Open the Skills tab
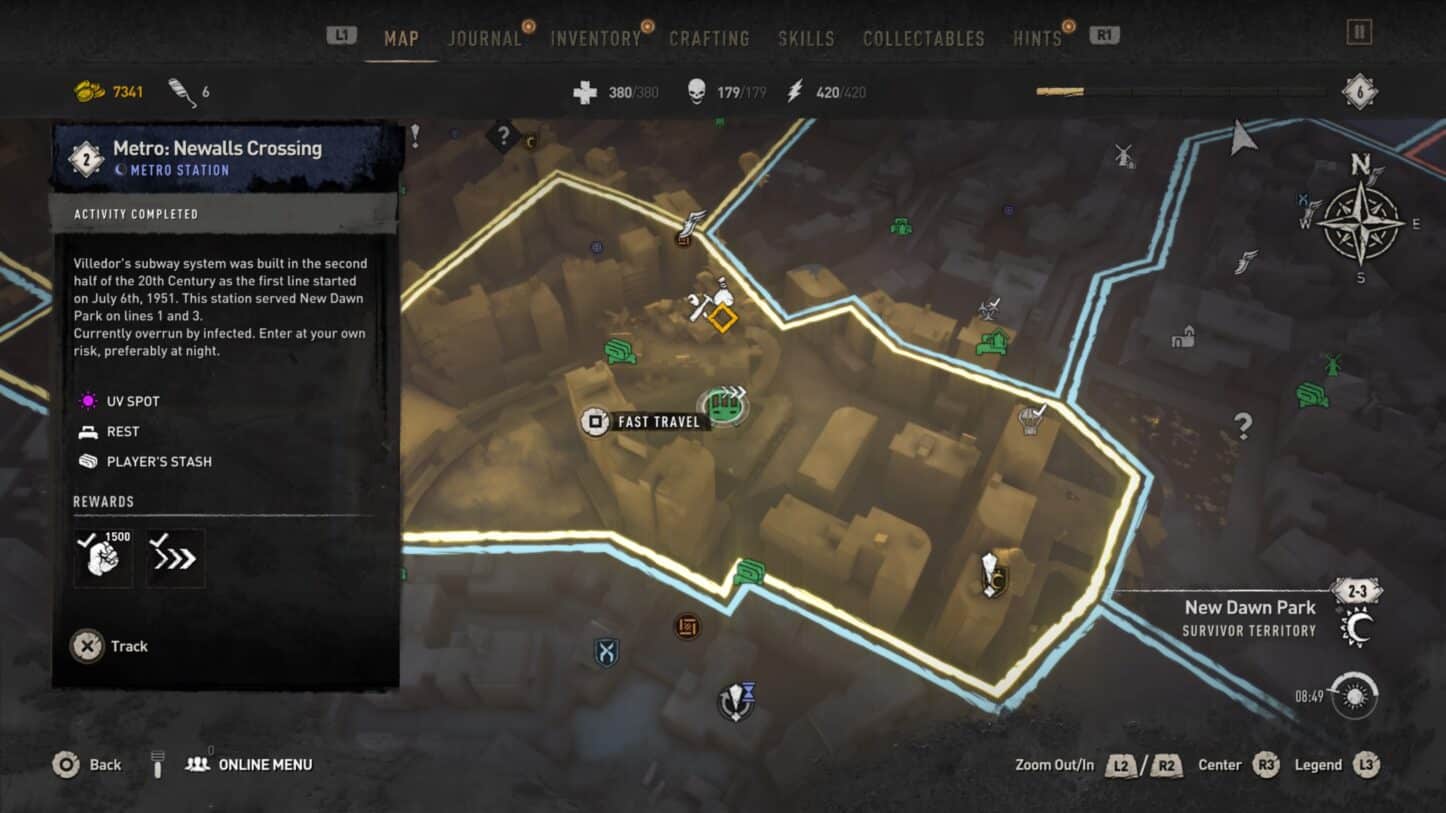Viewport: 1446px width, 813px height. coord(806,39)
